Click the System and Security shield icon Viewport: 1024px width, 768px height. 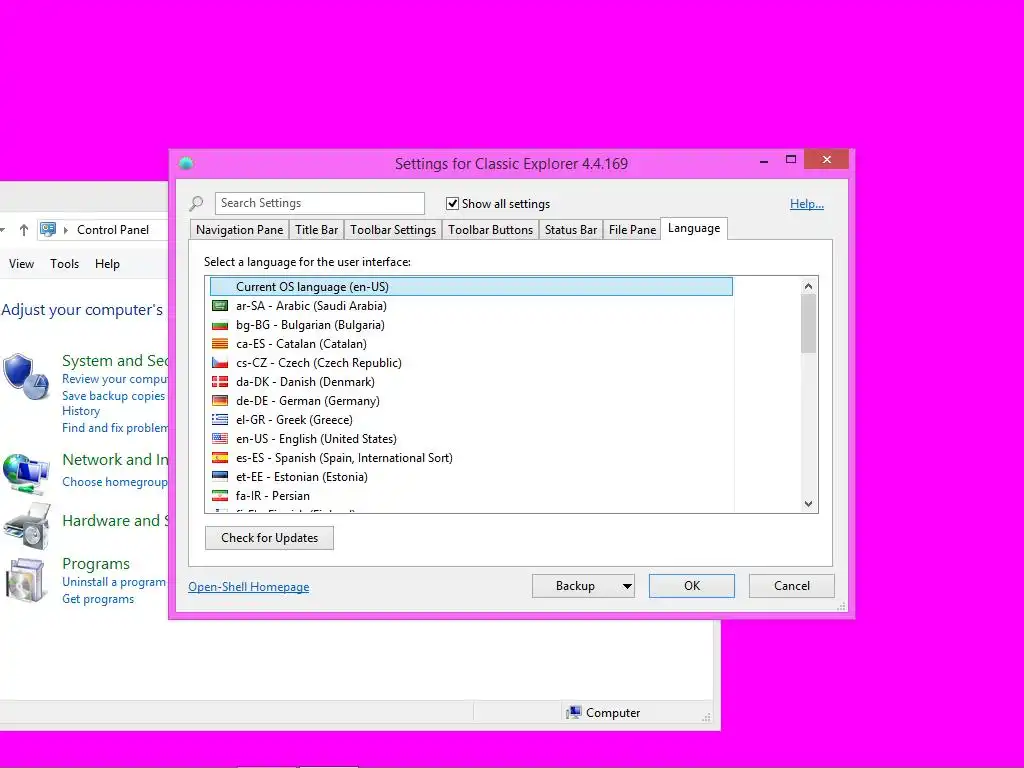point(26,376)
